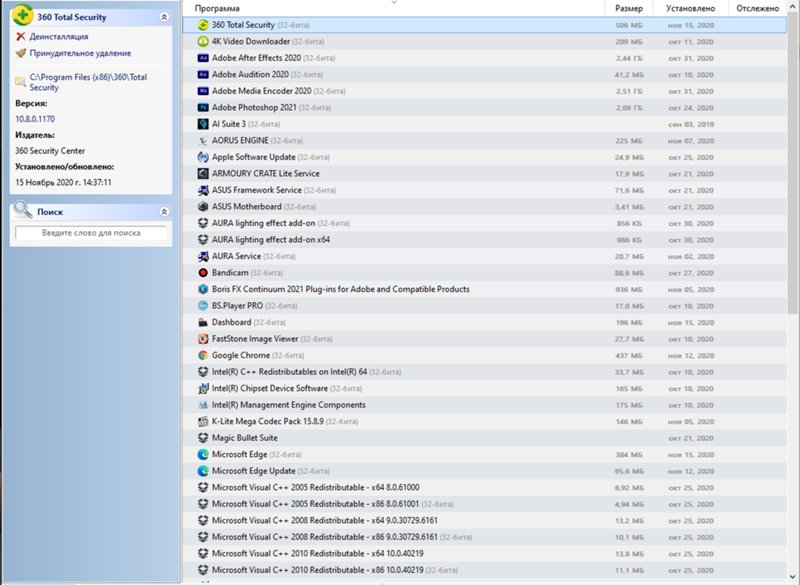This screenshot has height=585, width=800.
Task: Select Microsoft Visual C++ 2008 Redistributable x86 9.0.30729.6161
Action: click(484, 537)
